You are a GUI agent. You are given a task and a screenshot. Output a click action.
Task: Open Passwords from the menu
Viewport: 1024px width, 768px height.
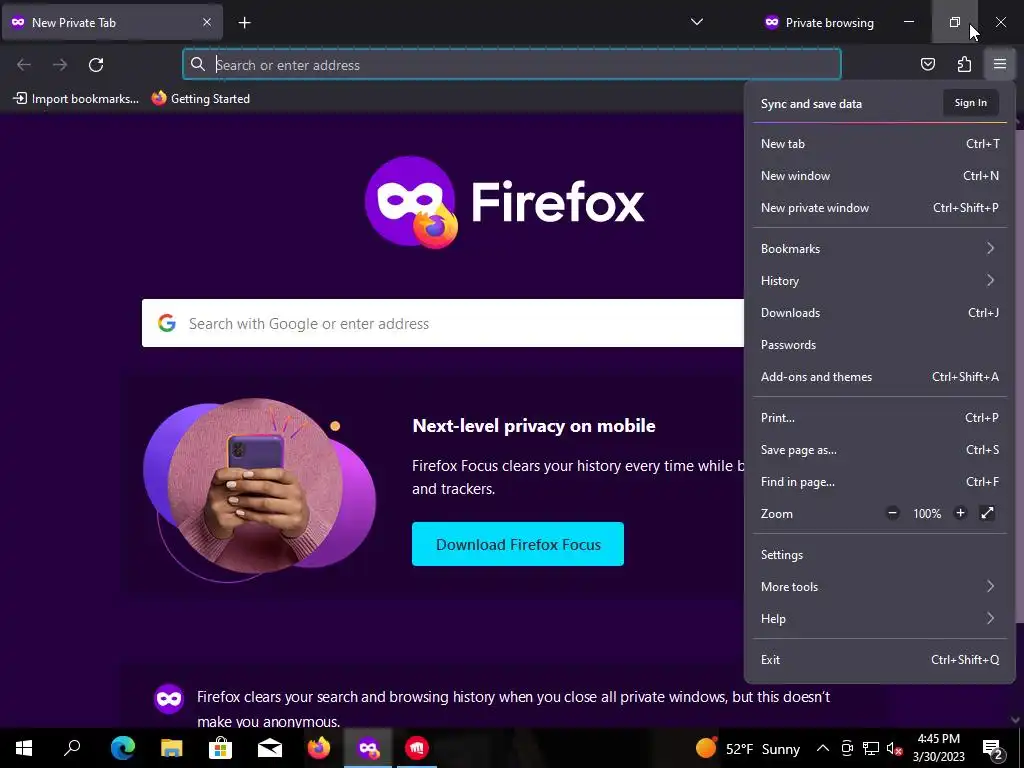tap(880, 345)
